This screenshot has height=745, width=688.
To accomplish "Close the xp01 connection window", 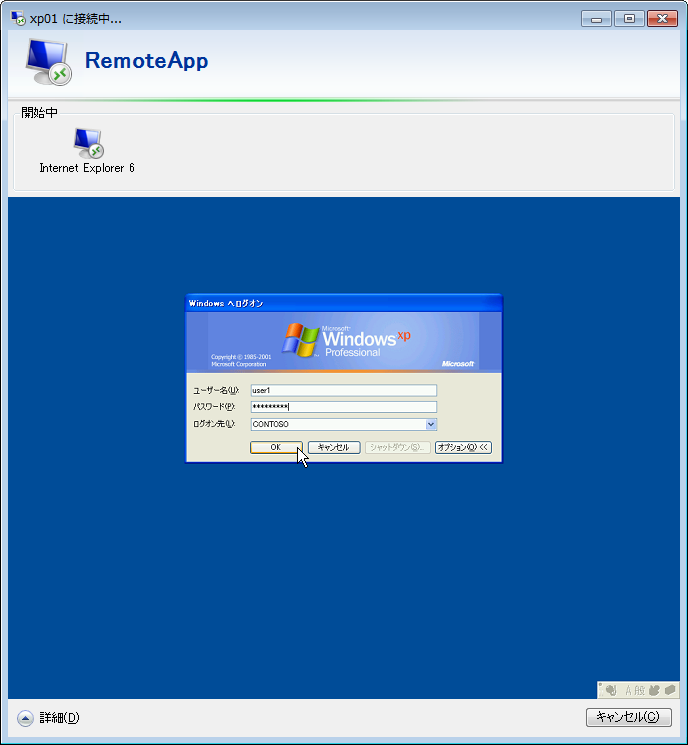I will tap(662, 19).
